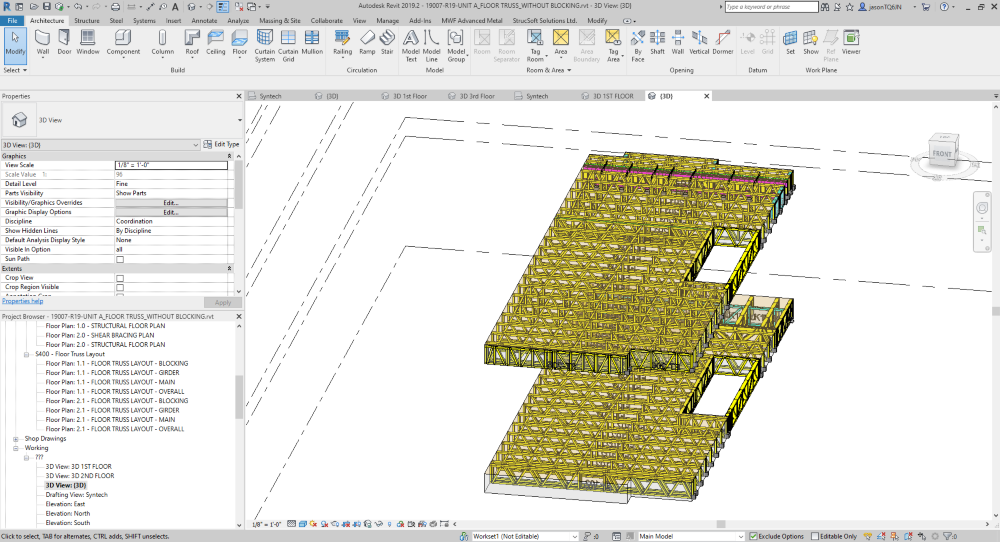Click Edit for Visibility/Graphics Overrides
Viewport: 1000px width, 542px height.
(x=171, y=203)
